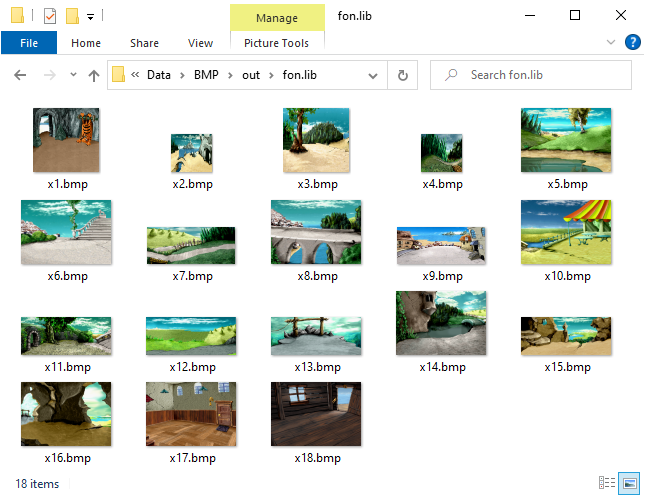
Task: Select the x18.bmp wooden cabin thumbnail
Action: click(x=316, y=414)
